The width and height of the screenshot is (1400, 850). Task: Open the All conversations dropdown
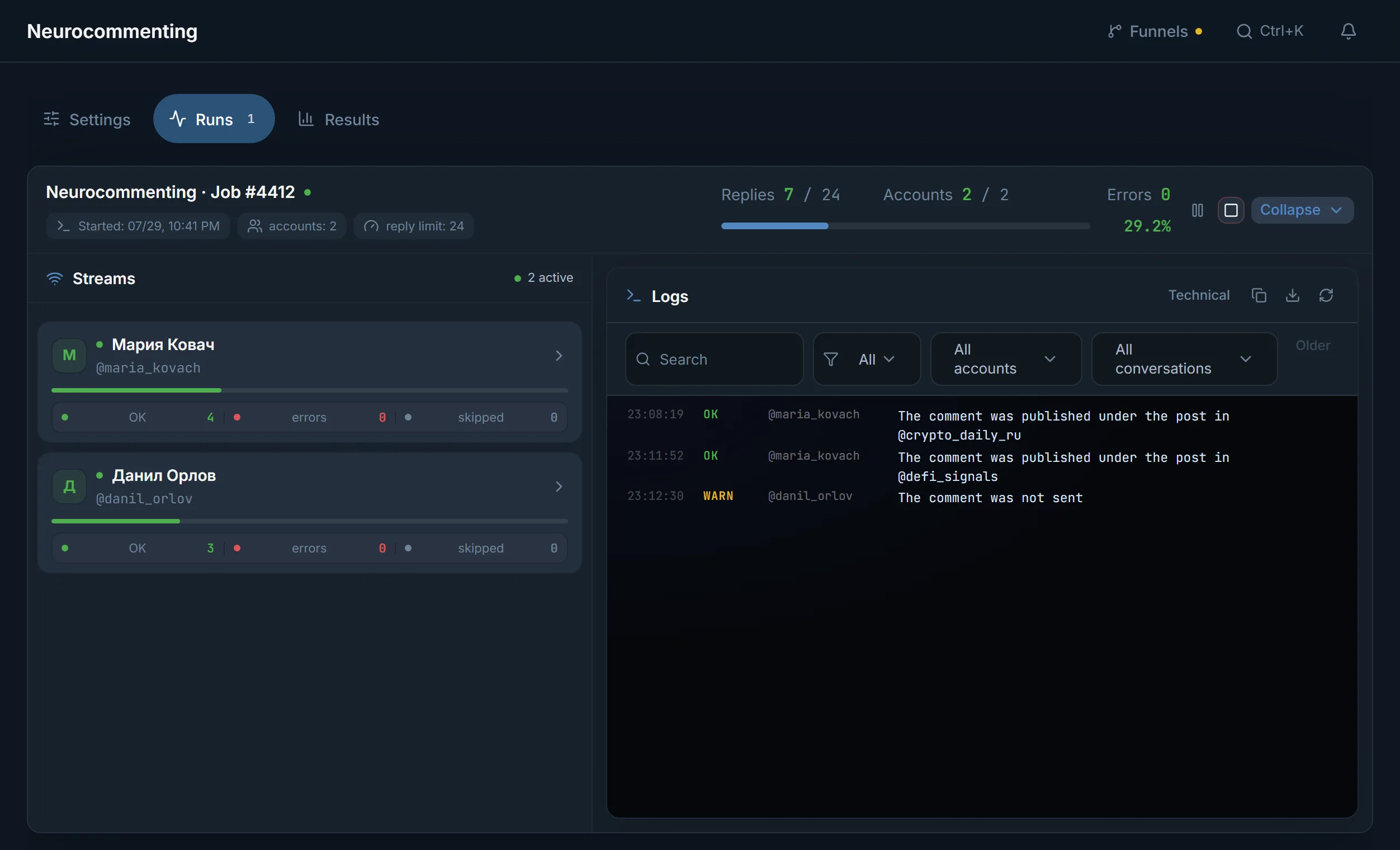point(1184,359)
